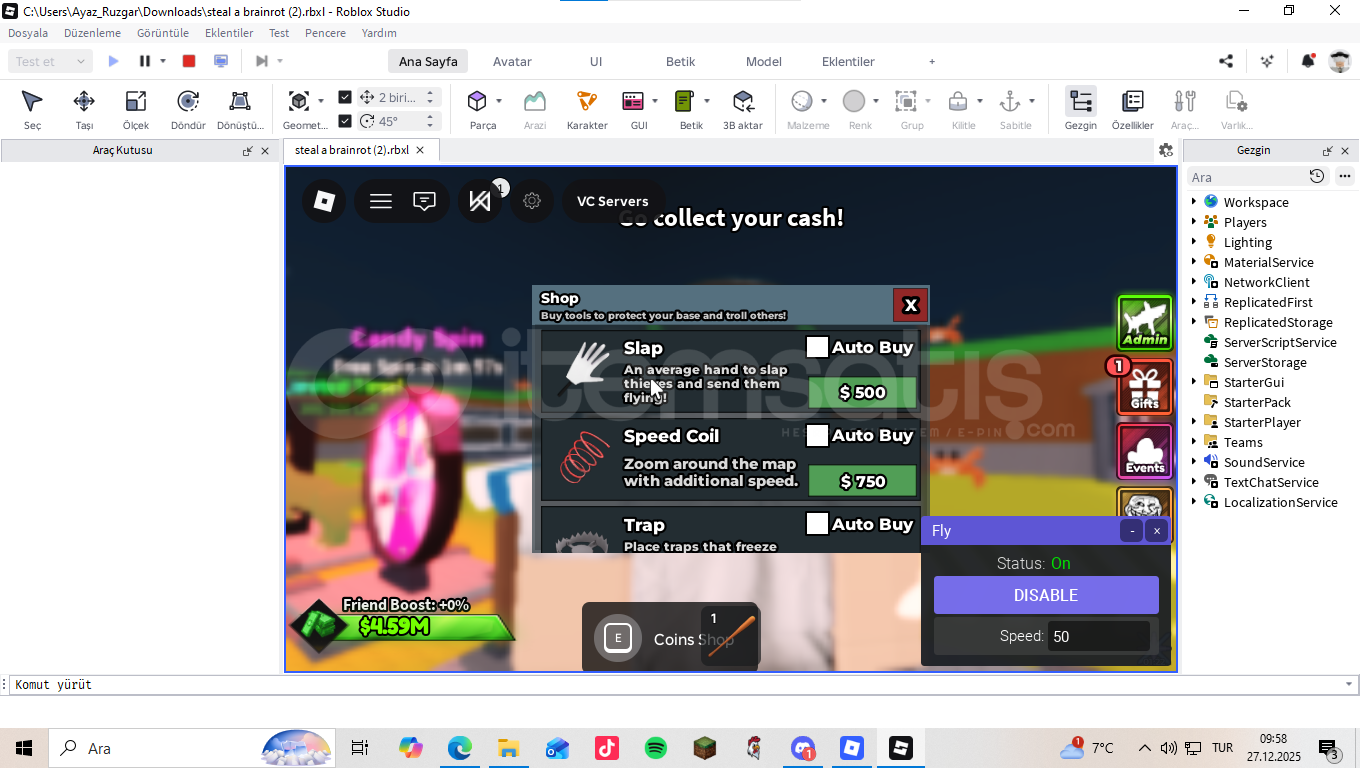The width and height of the screenshot is (1360, 768).
Task: Open File Explorer from the taskbar
Action: 508,748
